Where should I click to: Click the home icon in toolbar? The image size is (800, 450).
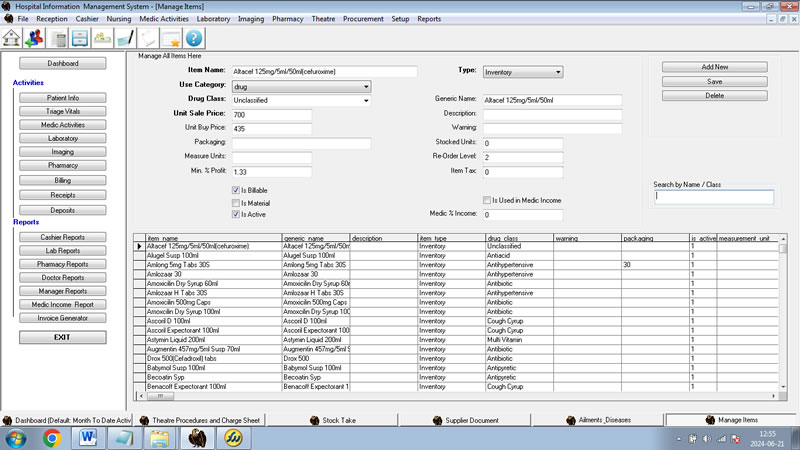click(13, 38)
